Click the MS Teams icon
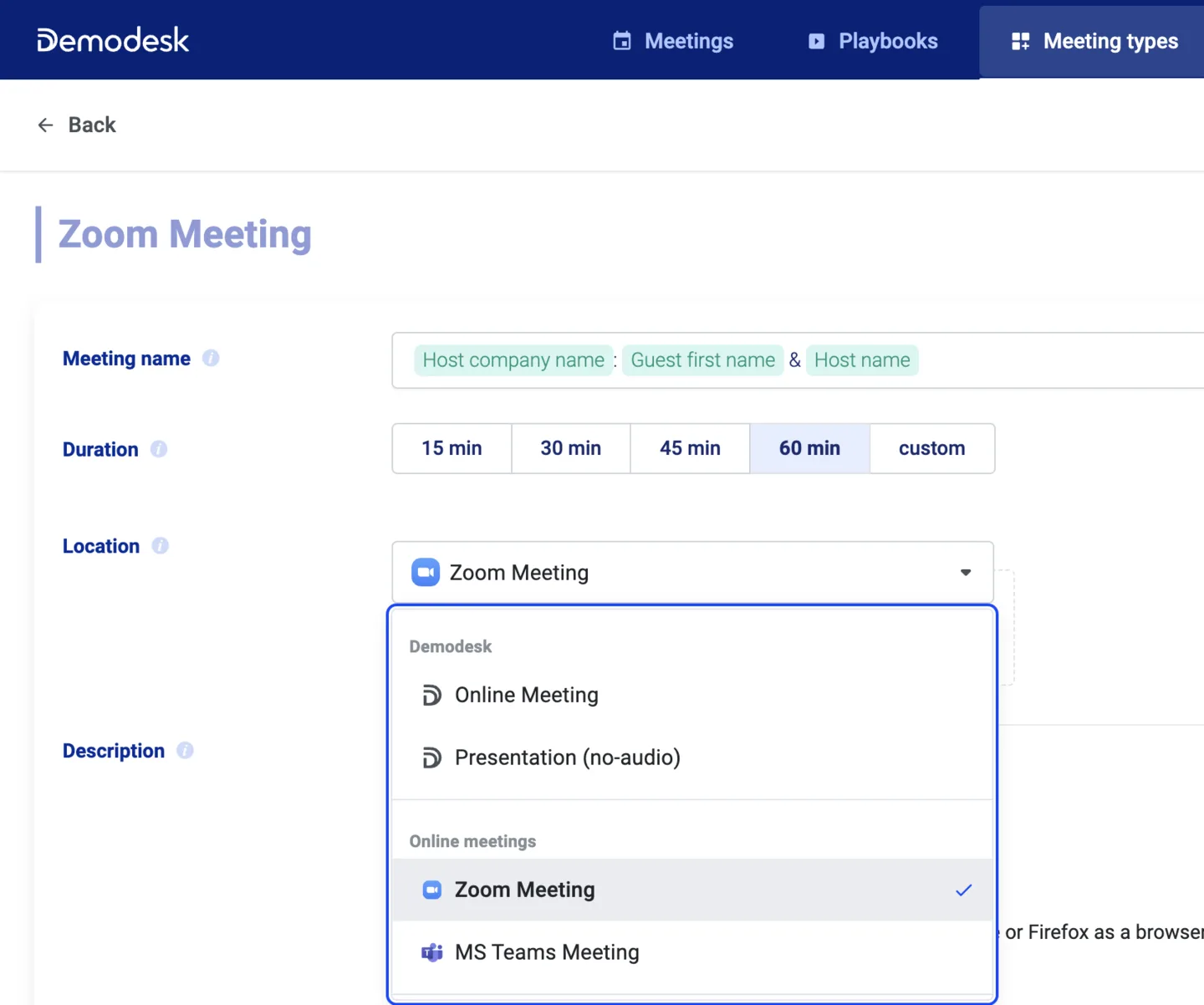 click(432, 952)
